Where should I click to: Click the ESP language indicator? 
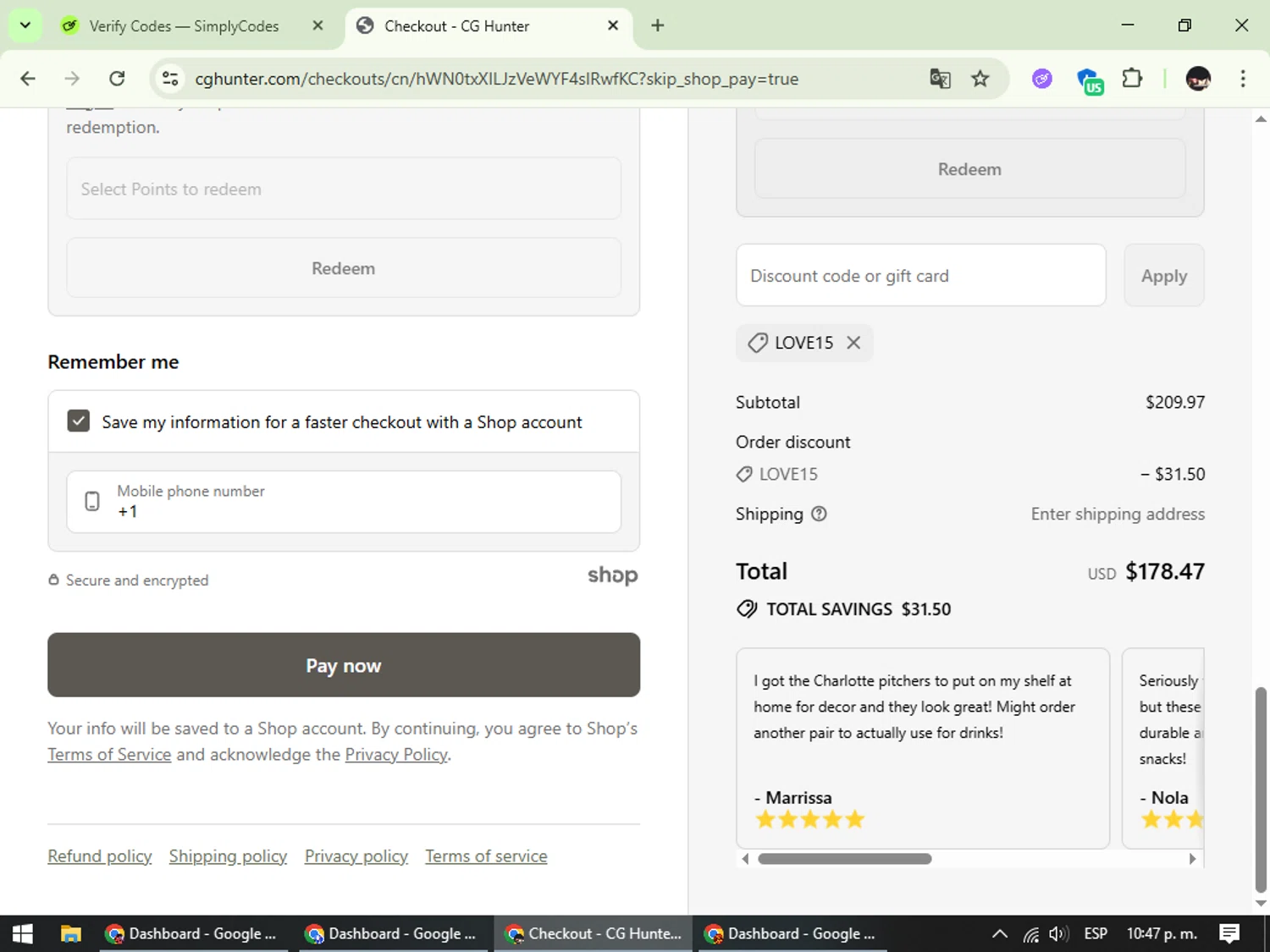point(1096,933)
